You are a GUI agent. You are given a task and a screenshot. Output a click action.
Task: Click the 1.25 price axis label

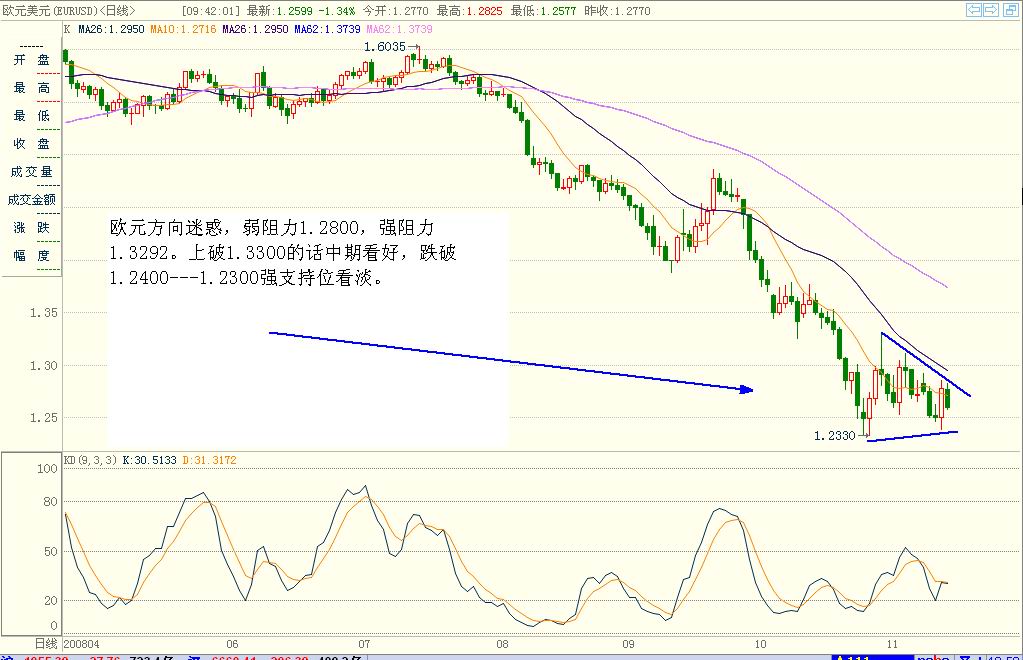pos(44,418)
